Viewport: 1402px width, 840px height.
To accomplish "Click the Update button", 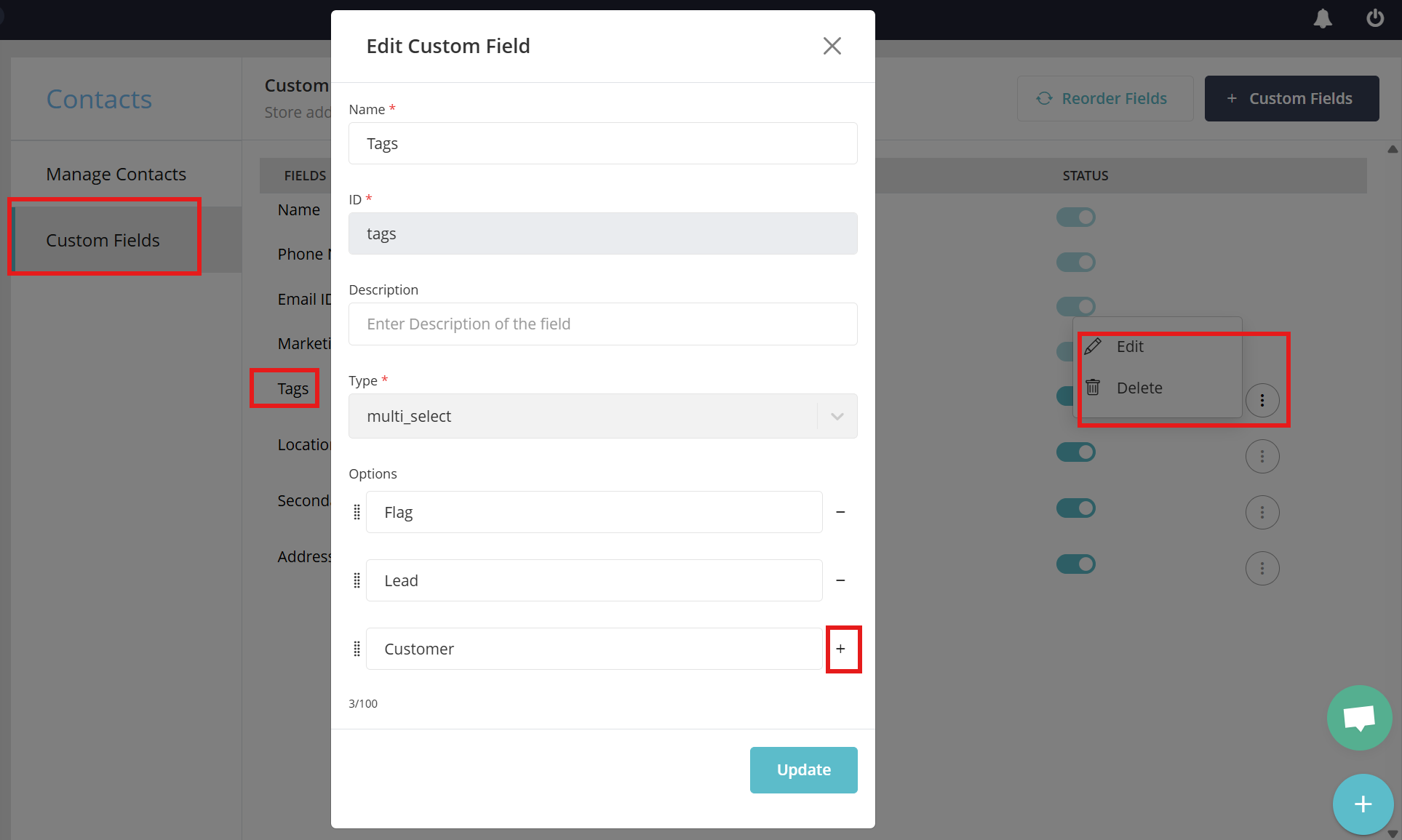I will [803, 769].
